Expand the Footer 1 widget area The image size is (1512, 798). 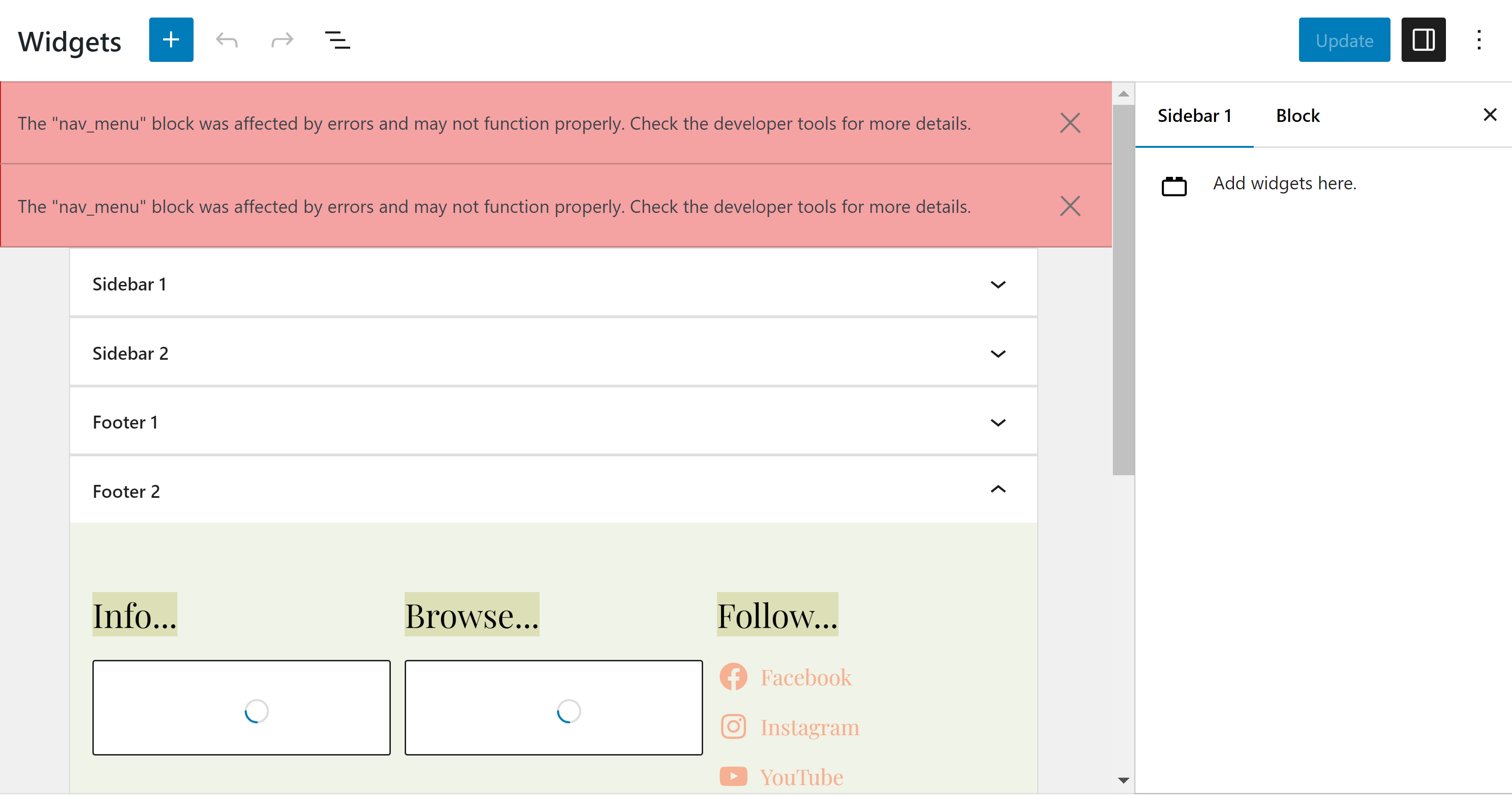pyautogui.click(x=998, y=423)
